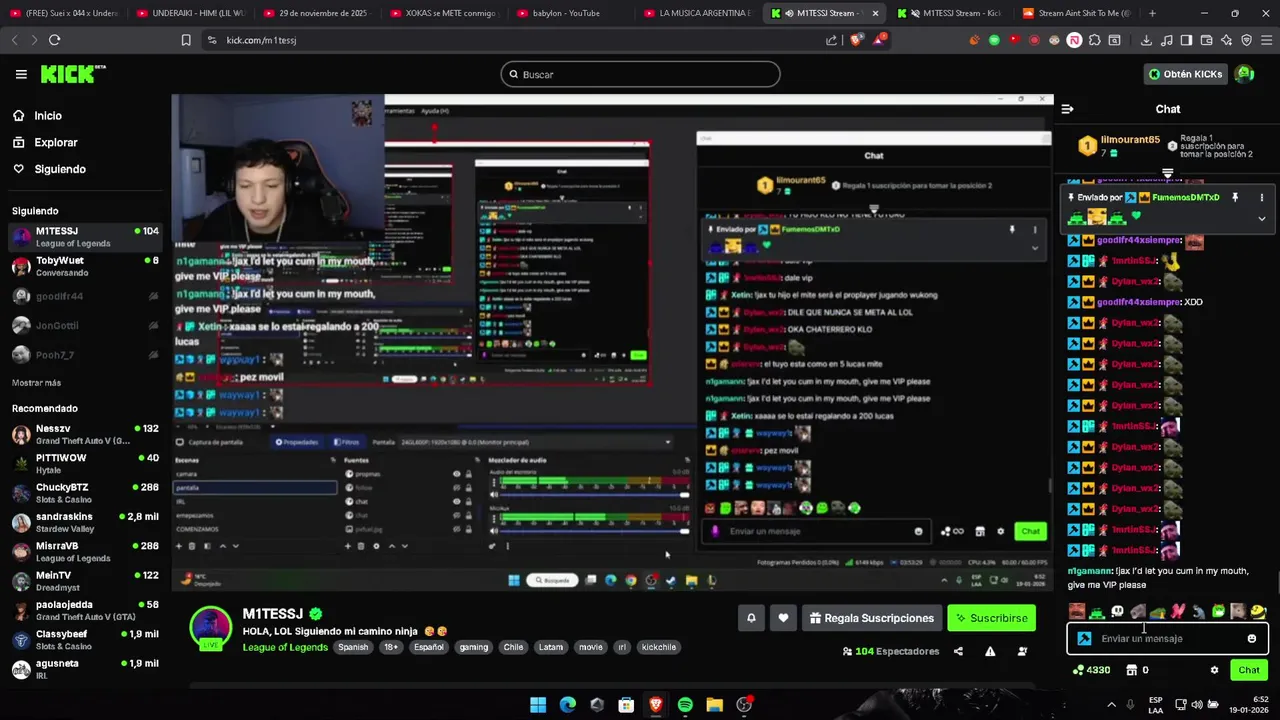
Task: Click the green Suscribirse button
Action: pos(991,618)
